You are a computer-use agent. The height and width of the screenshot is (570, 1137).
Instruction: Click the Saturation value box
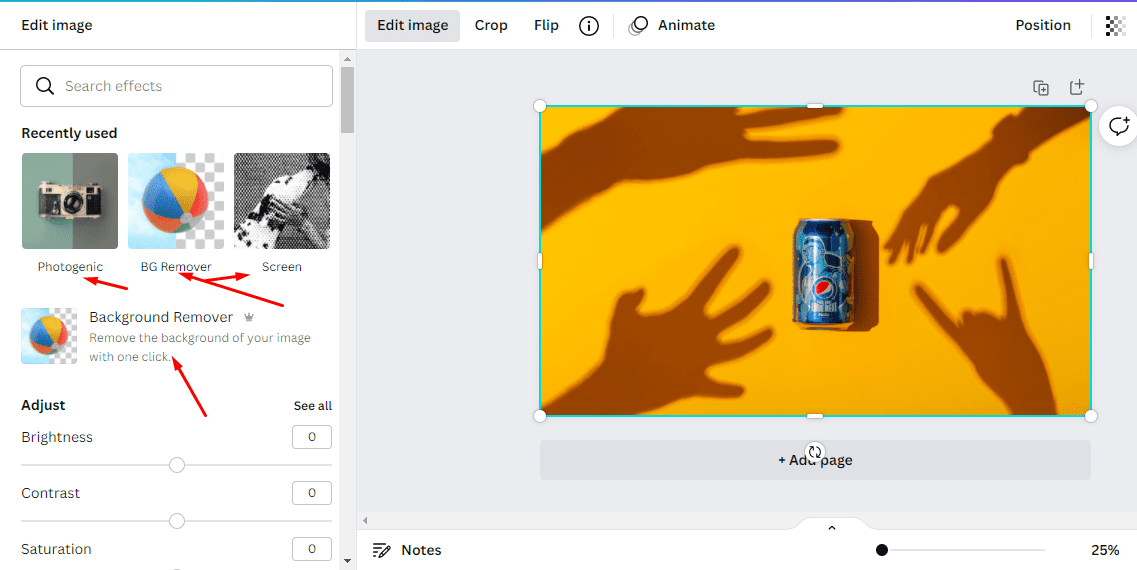point(312,549)
